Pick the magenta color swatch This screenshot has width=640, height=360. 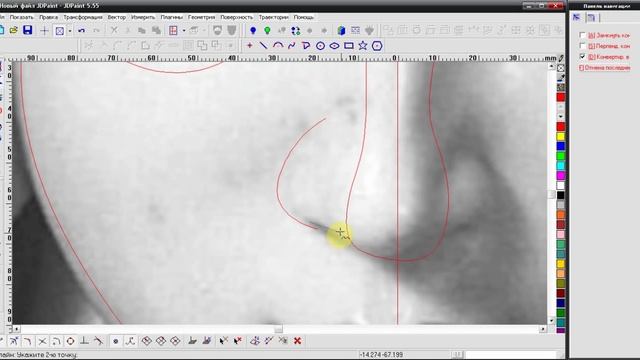tap(561, 176)
